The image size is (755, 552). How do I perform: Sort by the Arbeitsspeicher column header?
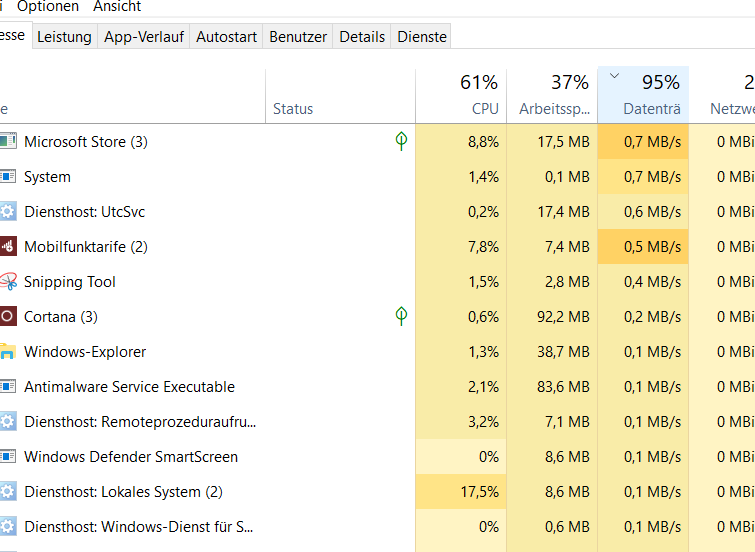(x=552, y=95)
